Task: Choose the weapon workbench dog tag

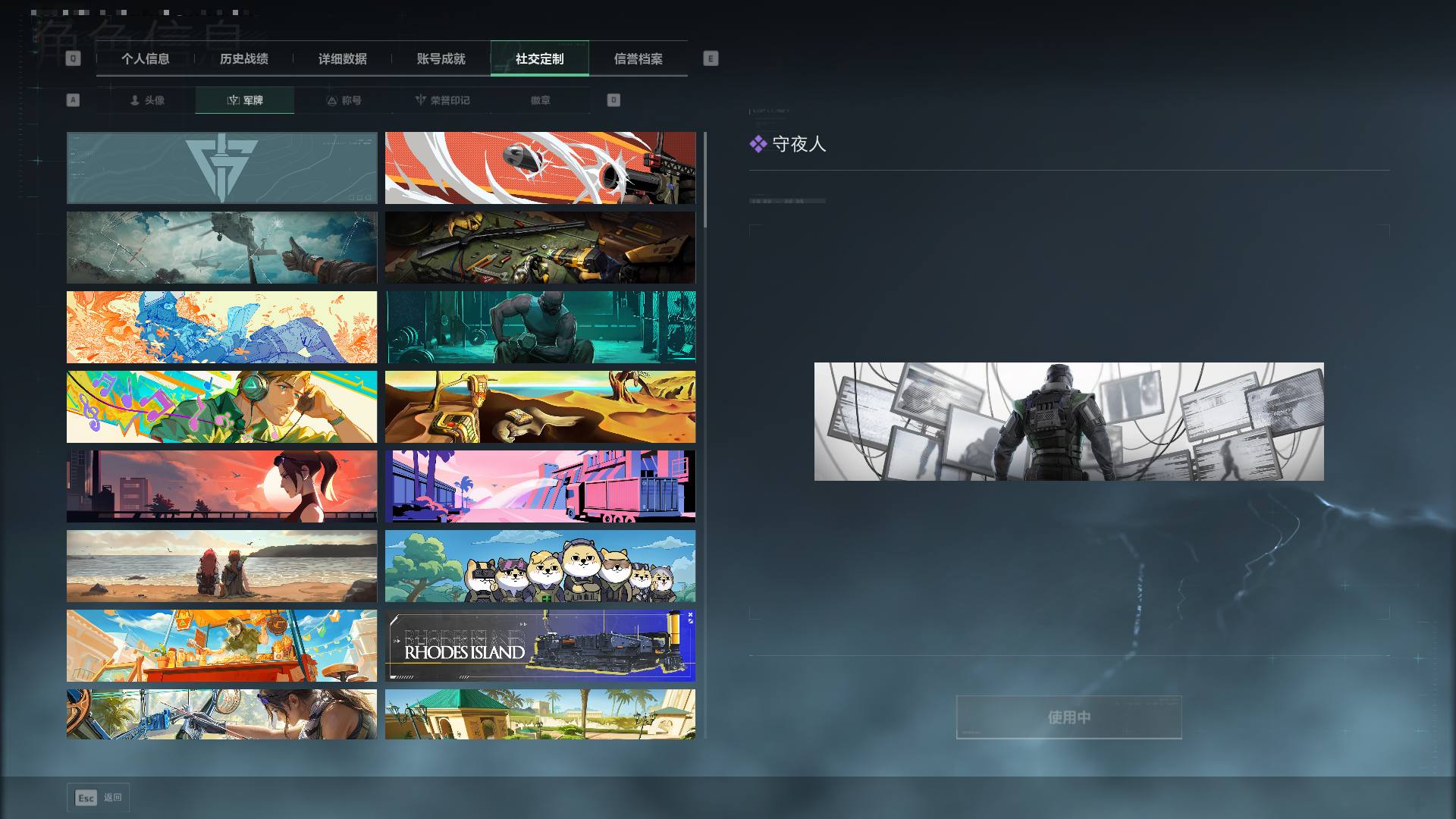Action: 540,248
